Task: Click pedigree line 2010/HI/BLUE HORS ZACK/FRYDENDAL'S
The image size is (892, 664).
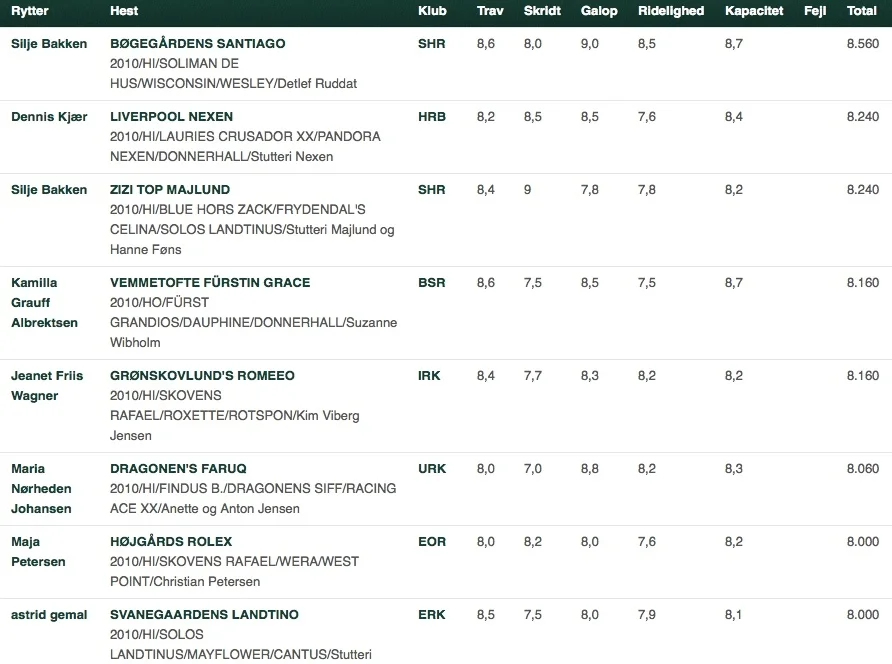Action: (238, 209)
